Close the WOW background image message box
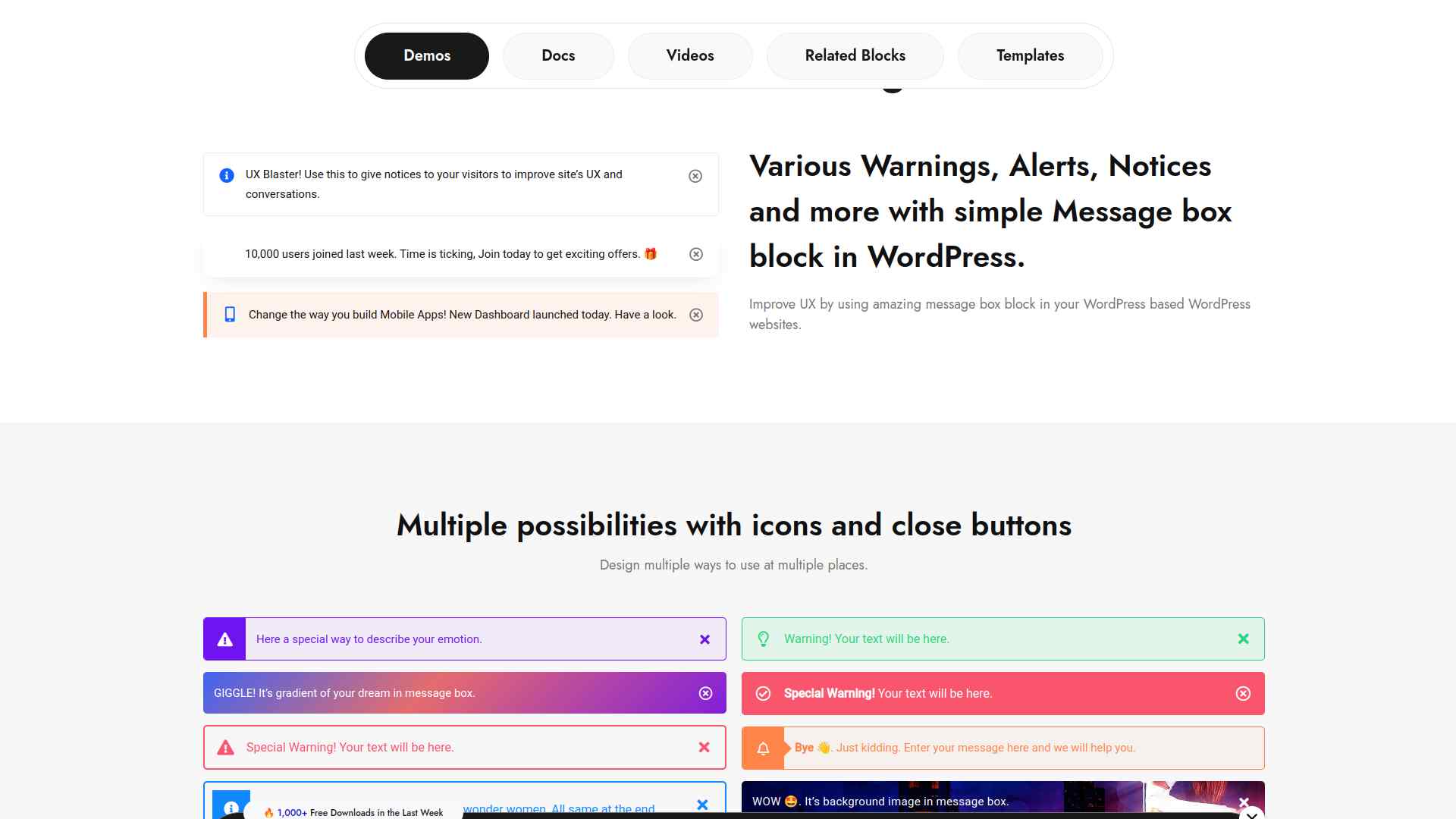This screenshot has height=819, width=1456. point(1244,802)
